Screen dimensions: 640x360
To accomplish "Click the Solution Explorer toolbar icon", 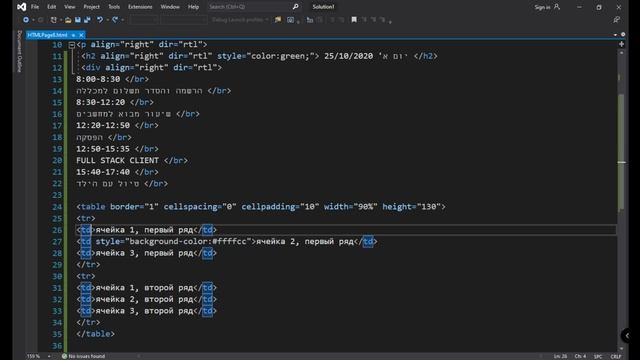I will (x=310, y=20).
